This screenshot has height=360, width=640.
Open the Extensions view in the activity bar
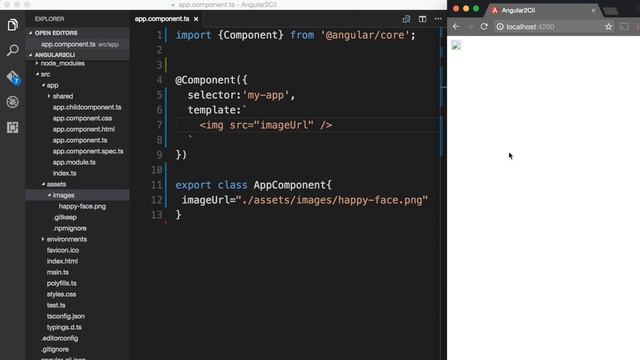(13, 127)
